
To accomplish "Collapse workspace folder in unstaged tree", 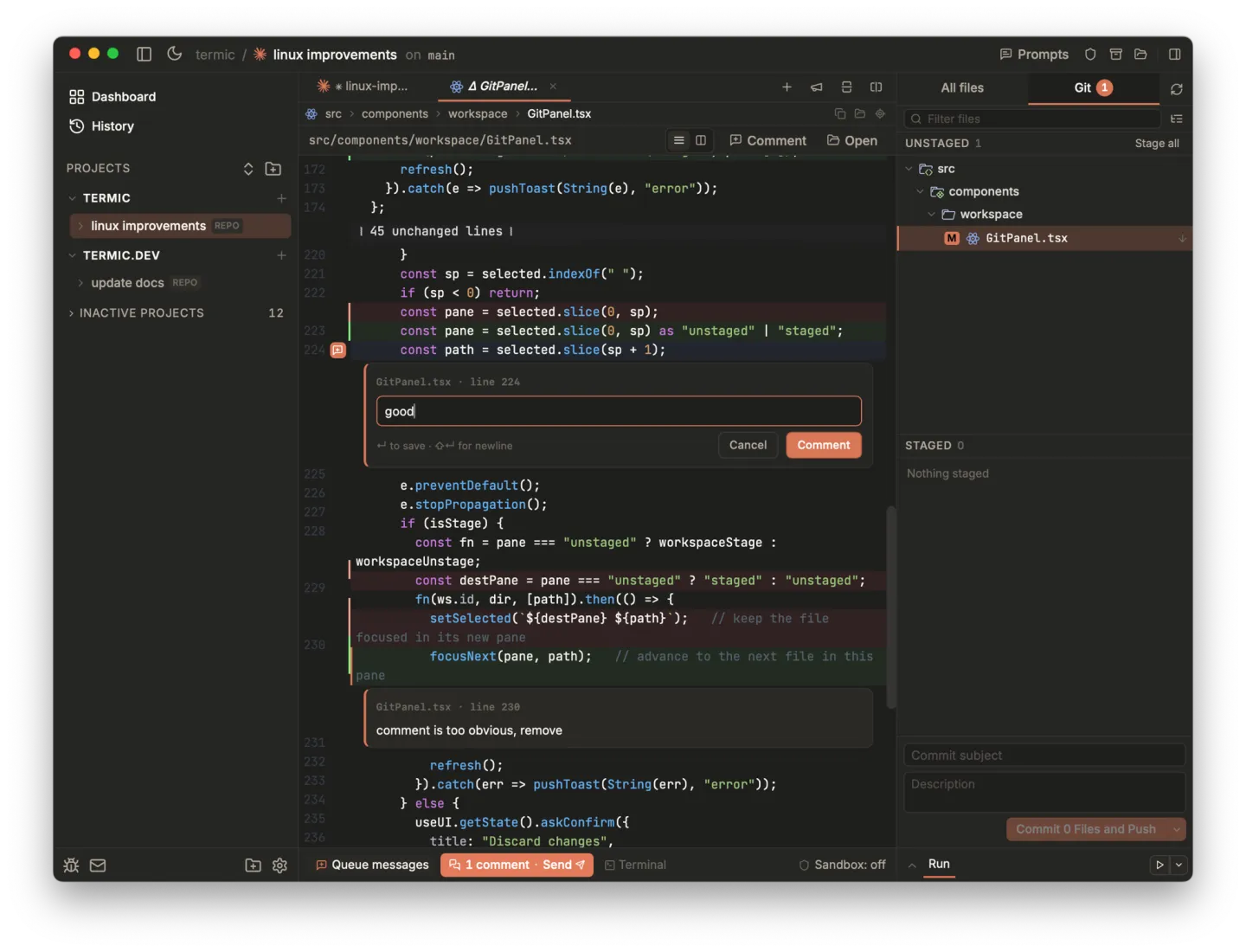I will pos(931,214).
